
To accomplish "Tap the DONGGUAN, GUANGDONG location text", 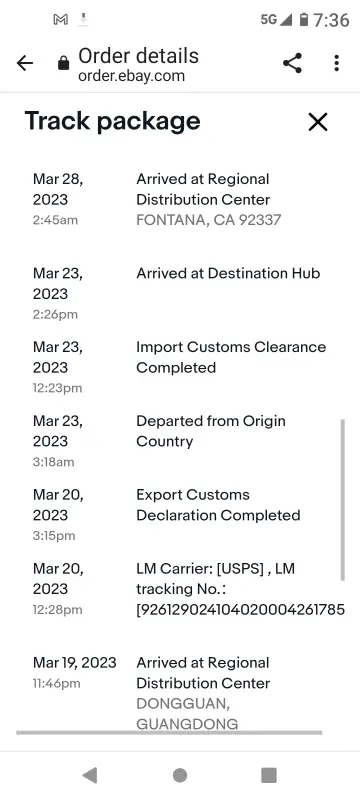I will [187, 713].
